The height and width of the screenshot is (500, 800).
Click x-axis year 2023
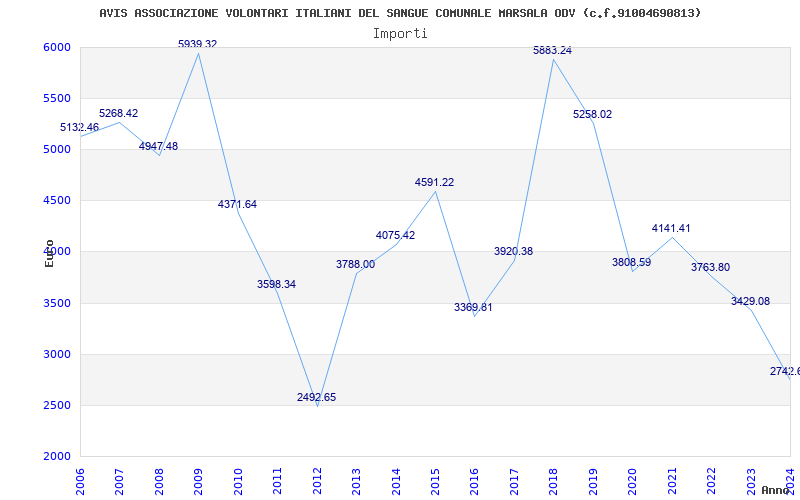pos(751,481)
